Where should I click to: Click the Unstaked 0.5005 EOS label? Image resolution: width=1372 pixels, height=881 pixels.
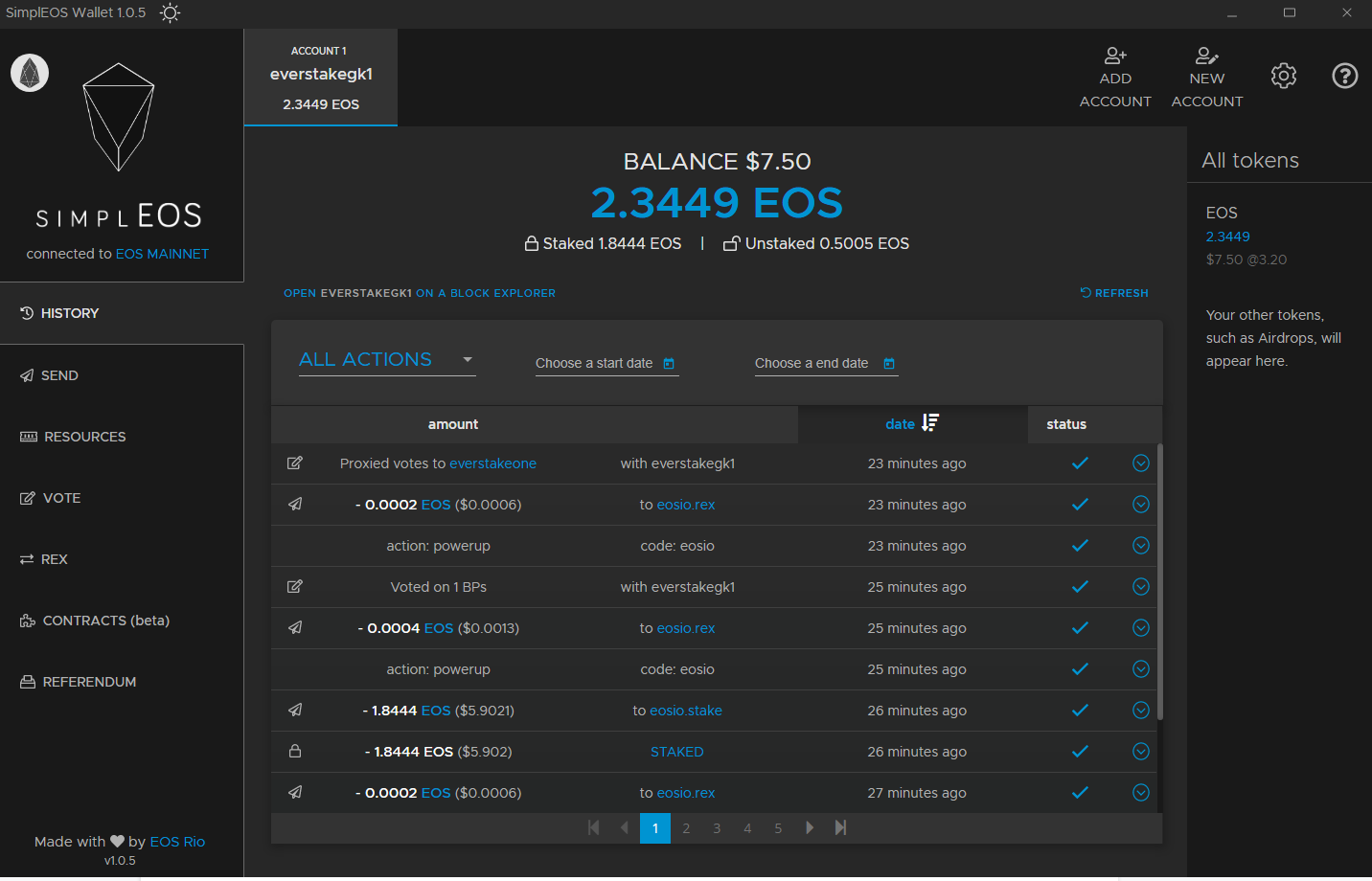816,243
